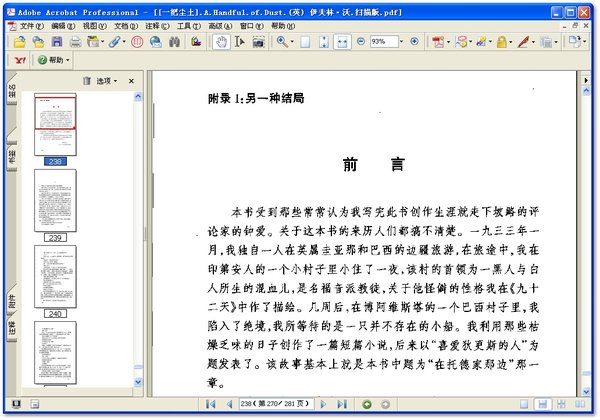Select the Snapshot camera tool
This screenshot has width=600, height=420.
pyautogui.click(x=258, y=42)
